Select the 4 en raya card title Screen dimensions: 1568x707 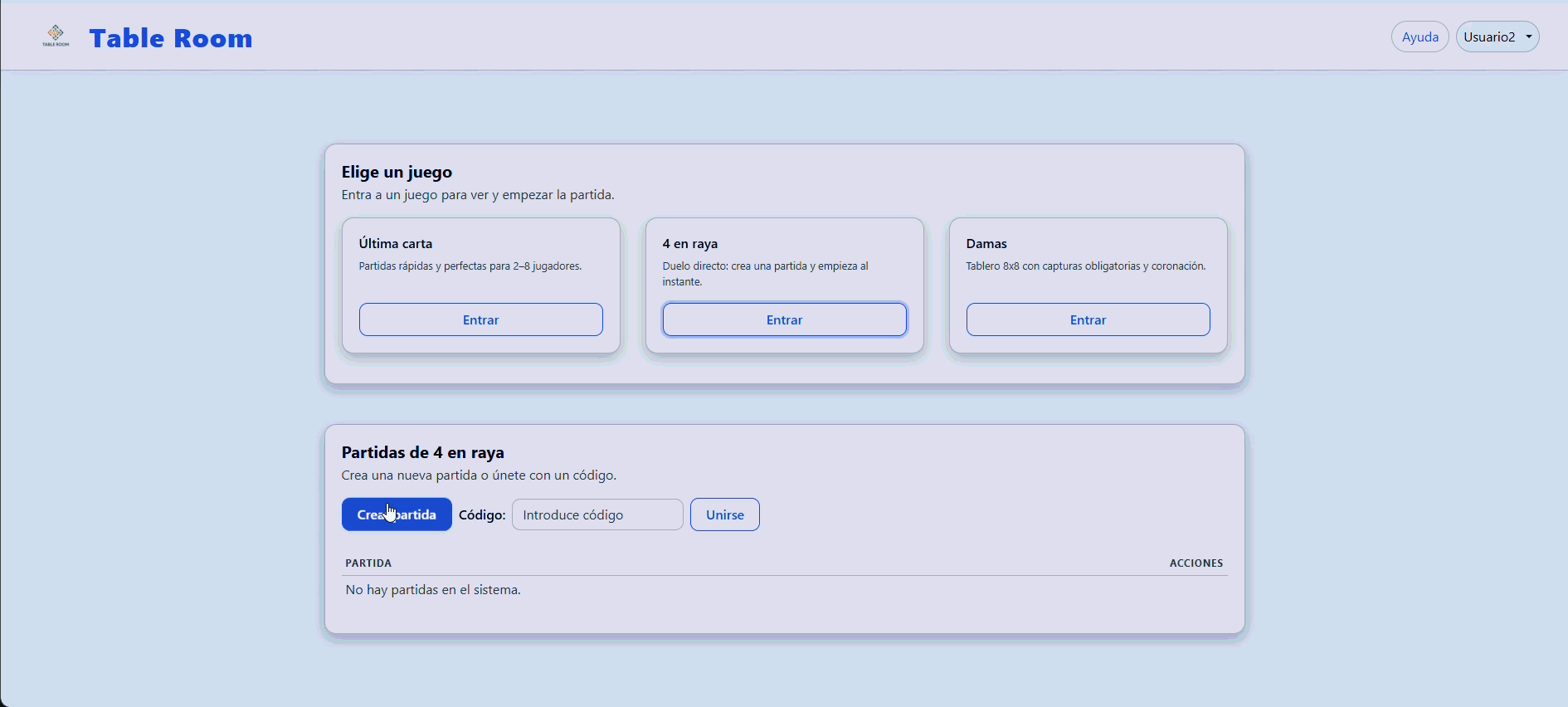click(x=690, y=243)
